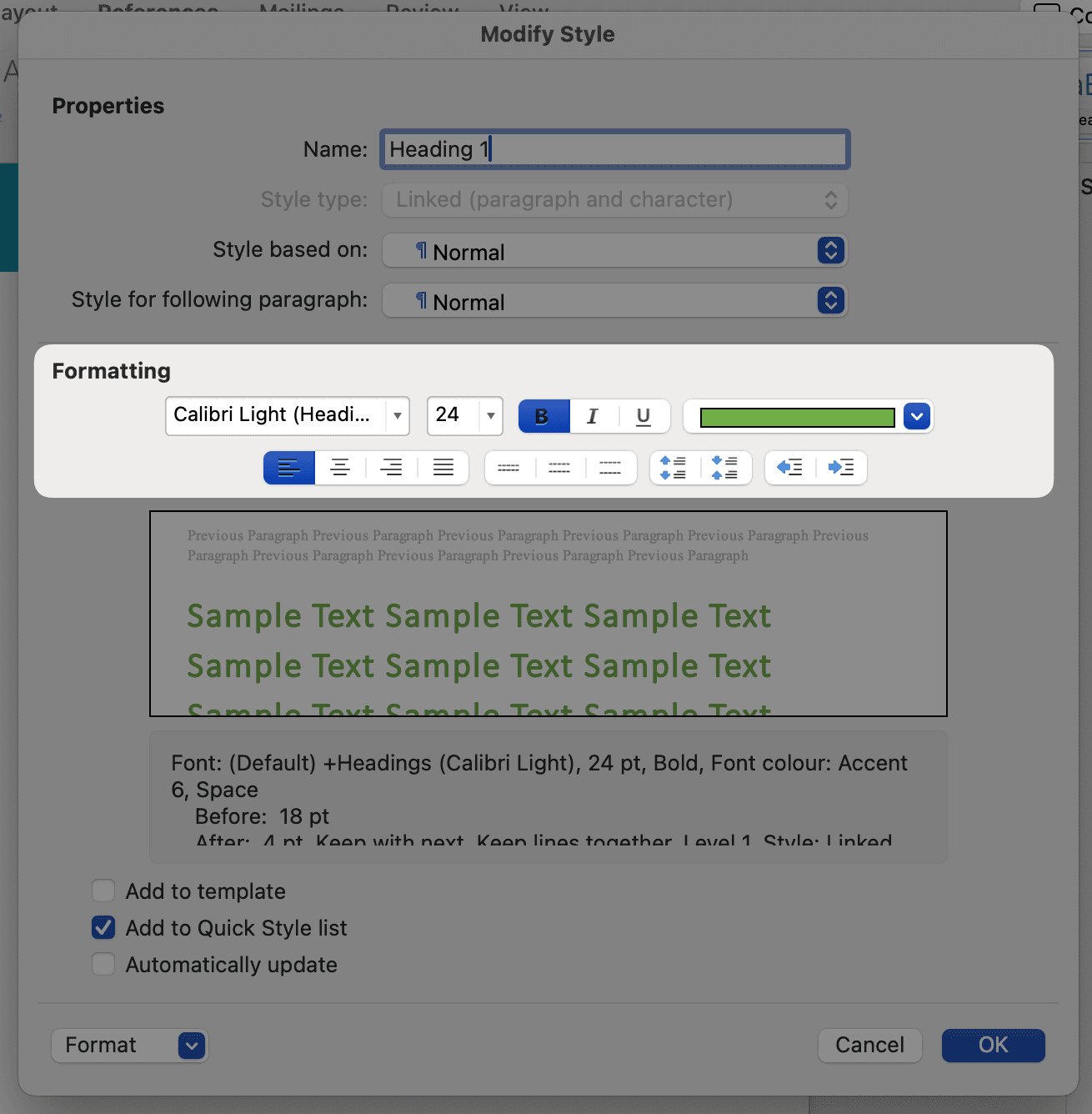Apply right alignment to the paragraph

(391, 468)
